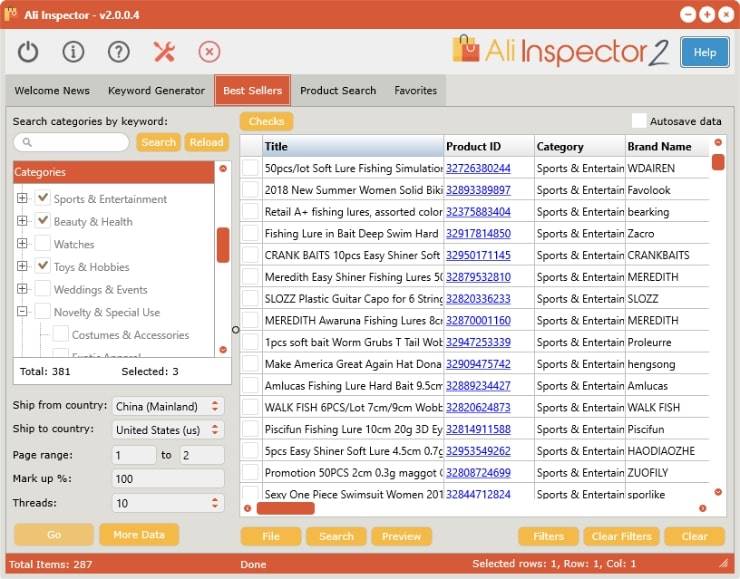The width and height of the screenshot is (740, 579).
Task: Click the Ali Inspector 2 shopping bag logo
Action: (465, 49)
